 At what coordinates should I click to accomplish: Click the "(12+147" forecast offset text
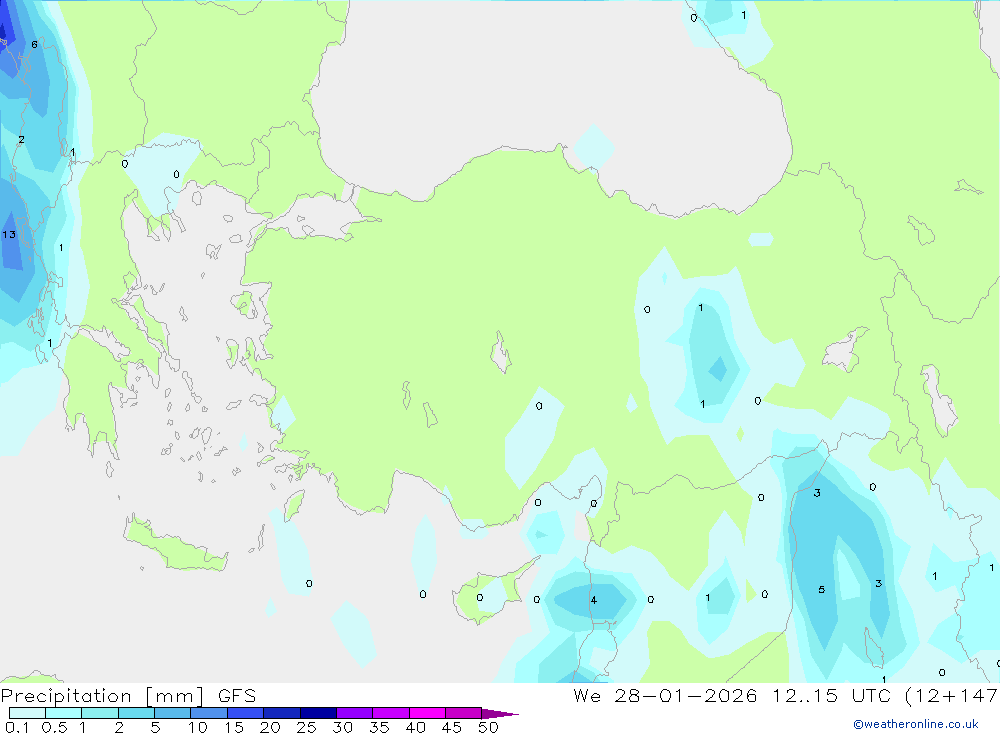[x=951, y=696]
